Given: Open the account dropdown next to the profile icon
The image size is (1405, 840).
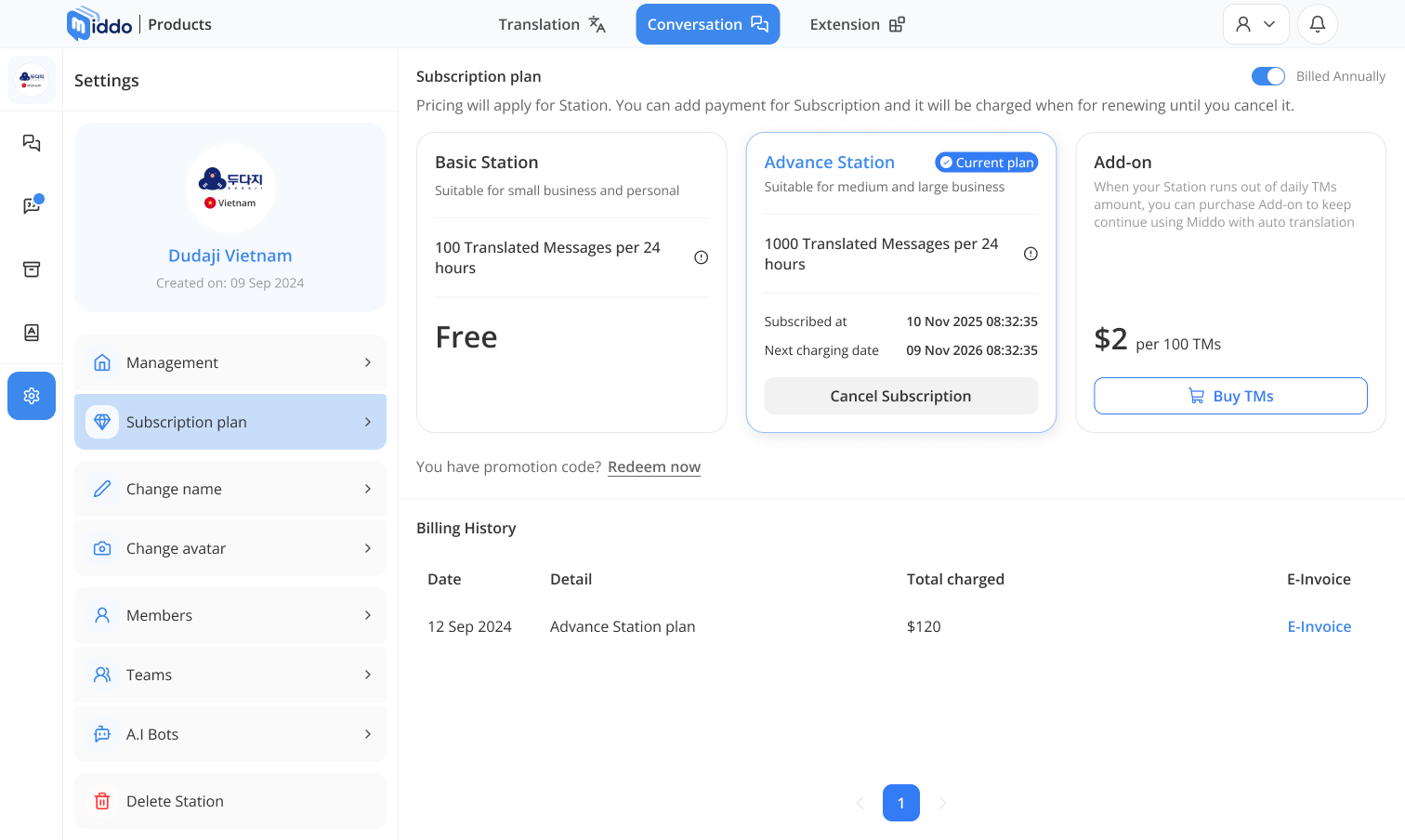Looking at the screenshot, I should coord(1269,24).
